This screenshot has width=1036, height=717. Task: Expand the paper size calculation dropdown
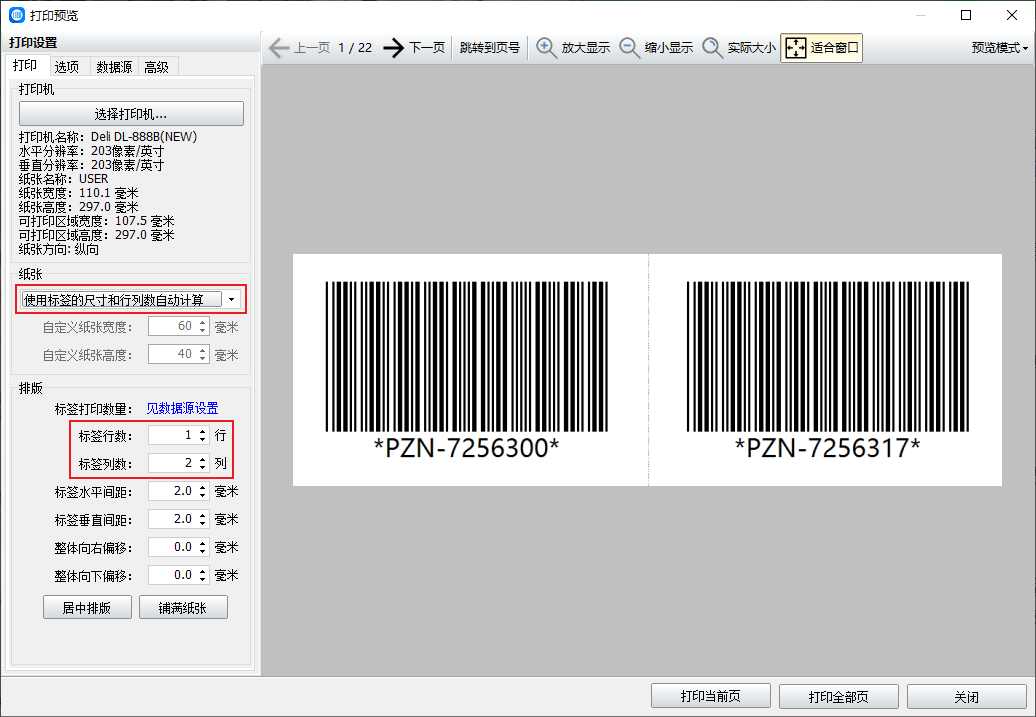coord(231,299)
